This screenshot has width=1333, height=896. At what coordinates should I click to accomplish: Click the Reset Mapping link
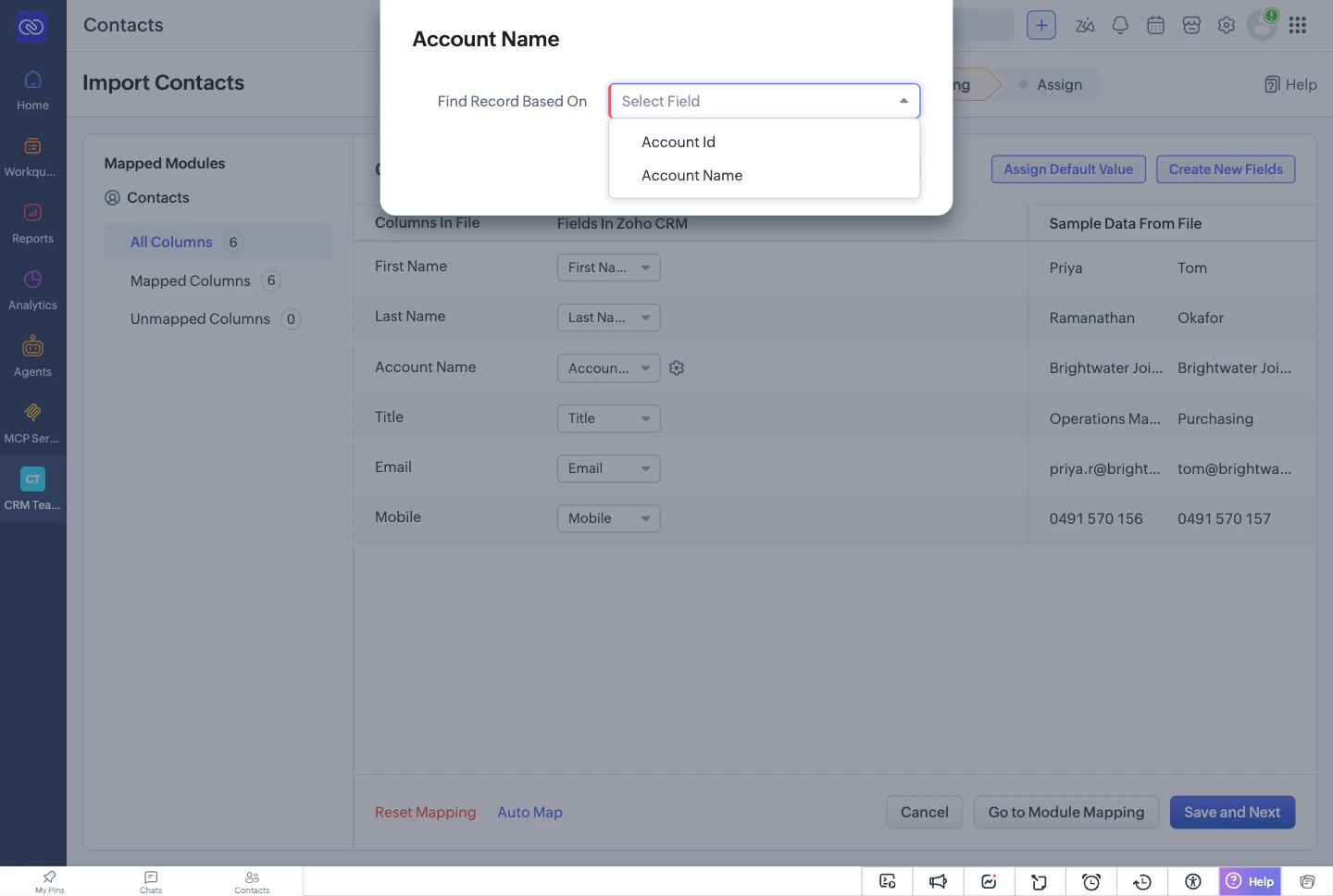click(426, 813)
